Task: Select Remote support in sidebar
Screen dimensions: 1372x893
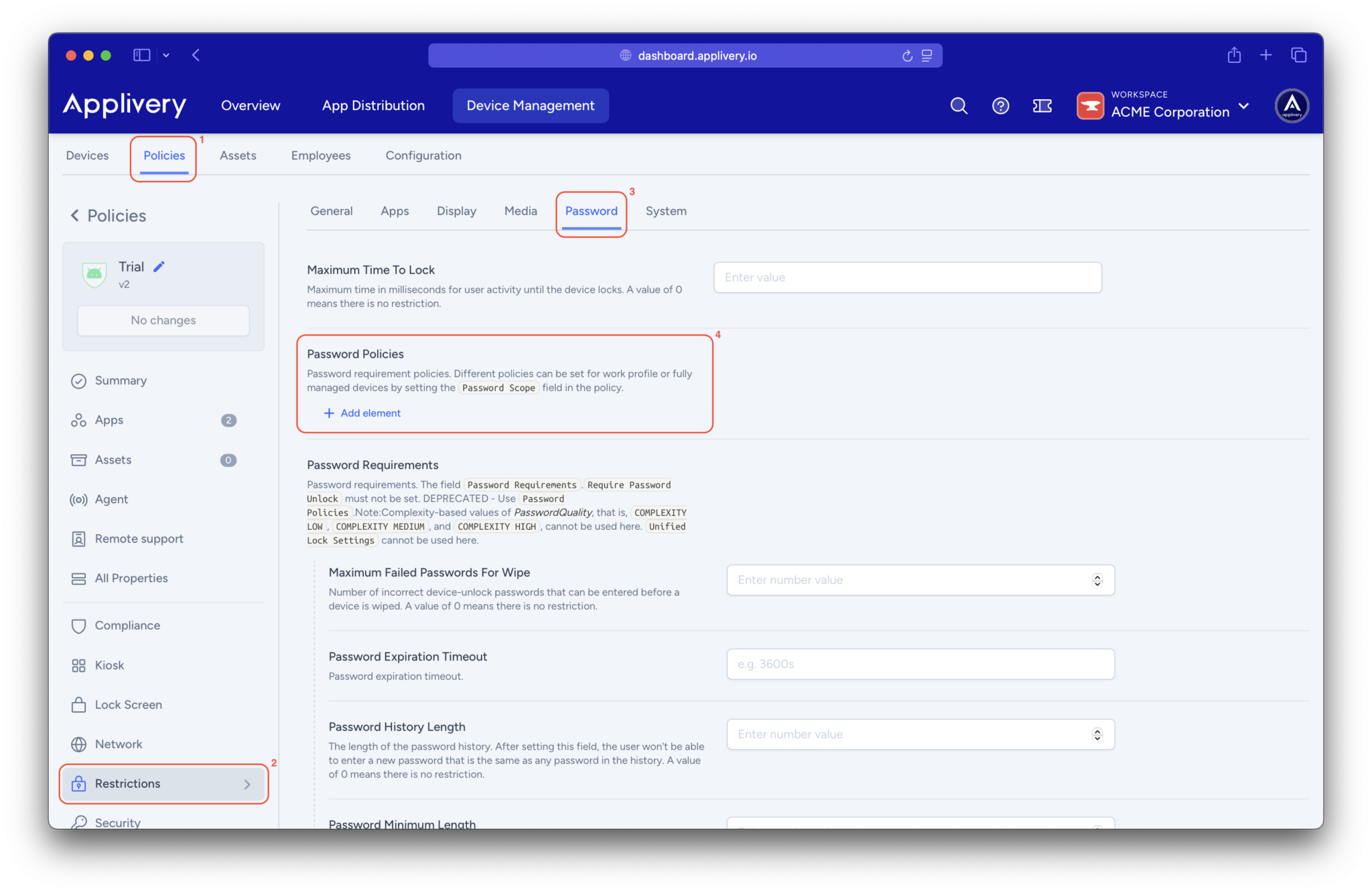Action: pos(139,539)
